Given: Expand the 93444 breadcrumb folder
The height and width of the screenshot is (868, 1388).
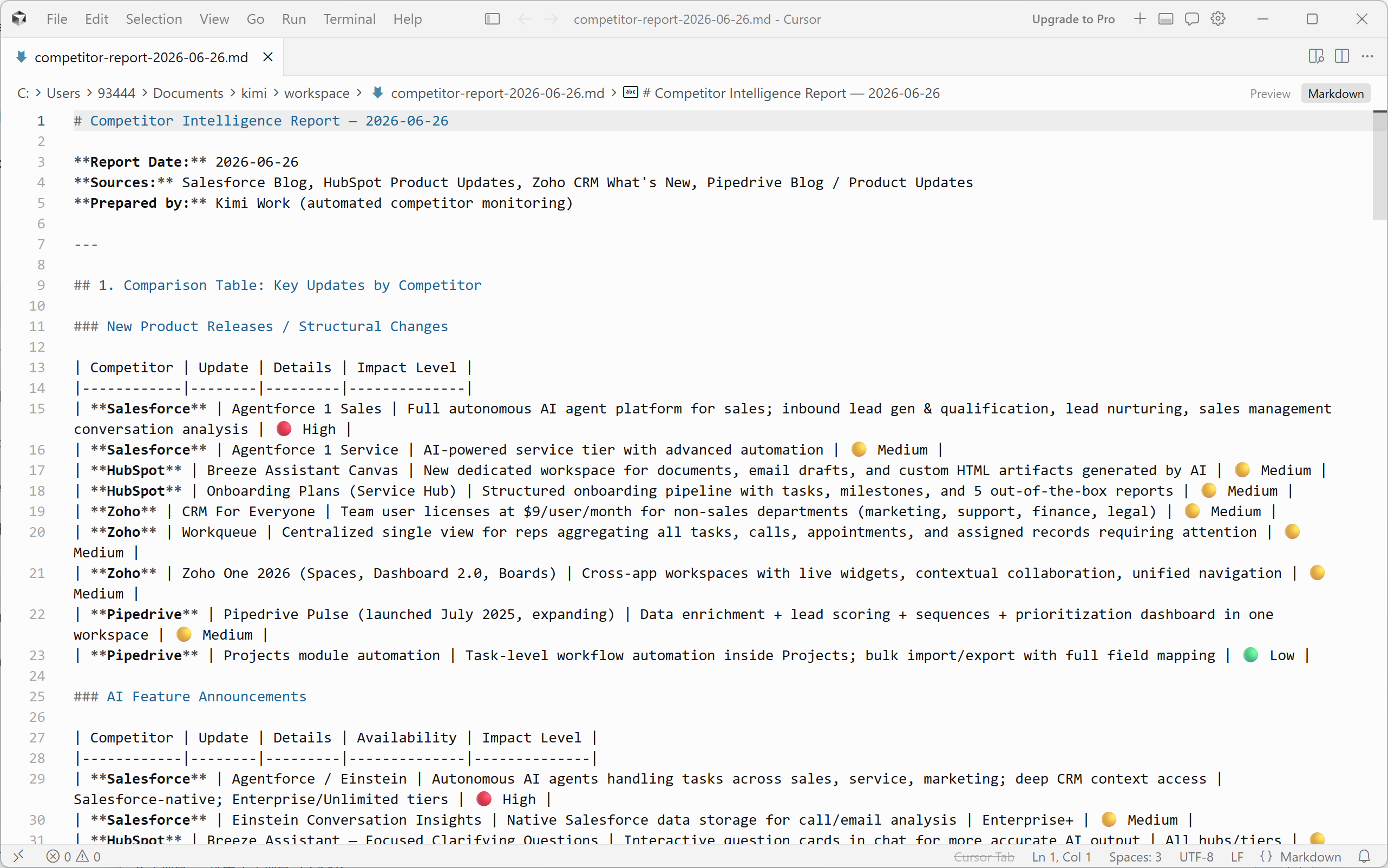Looking at the screenshot, I should click(x=116, y=93).
